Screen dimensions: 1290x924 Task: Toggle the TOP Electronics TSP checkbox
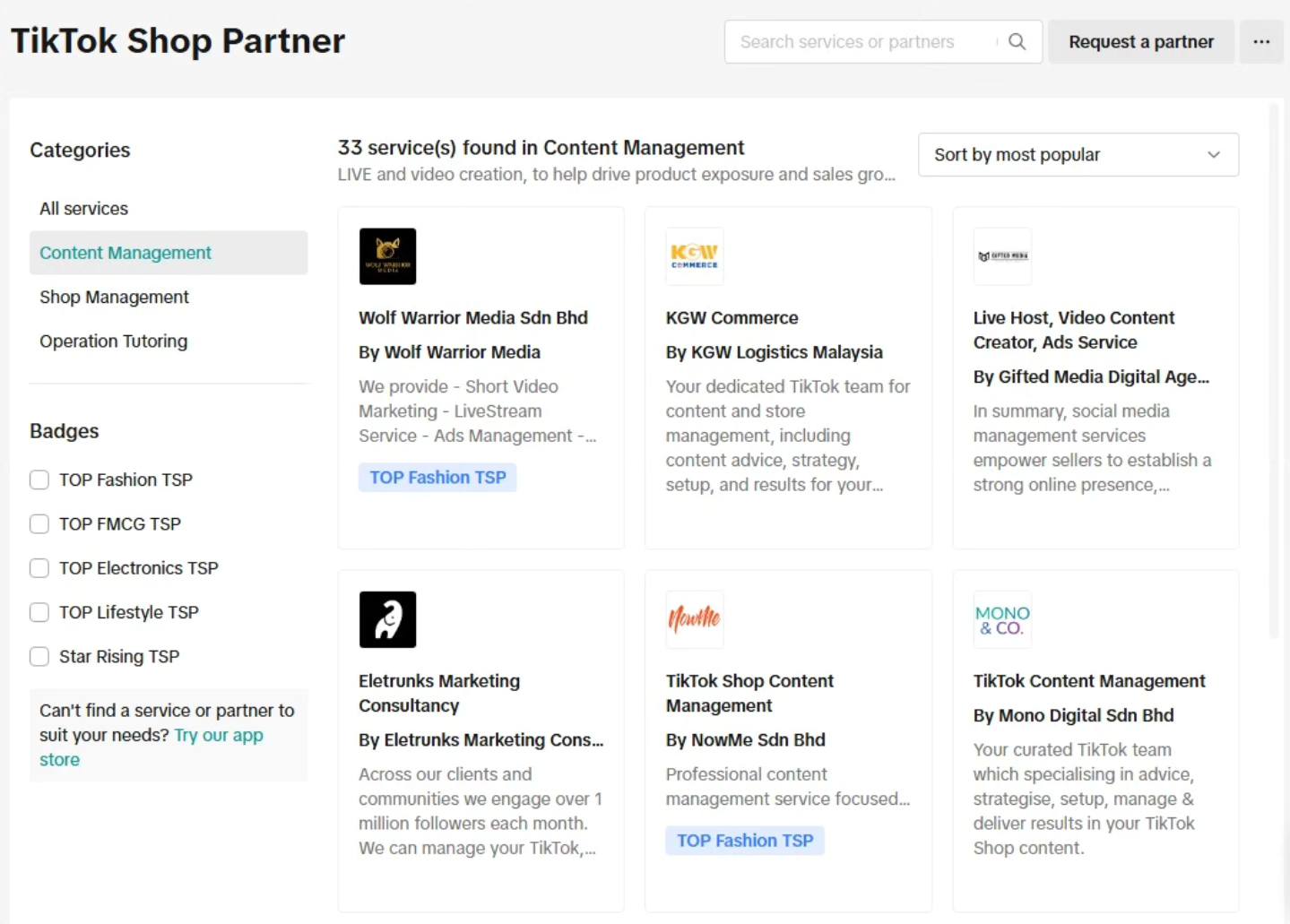click(39, 568)
